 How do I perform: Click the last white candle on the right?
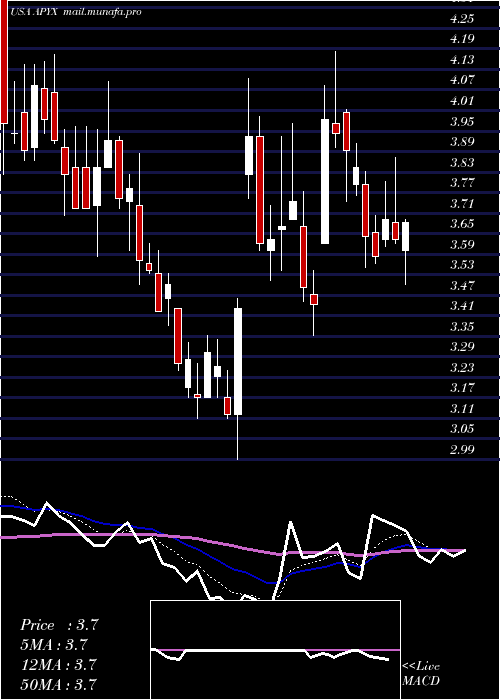405,237
